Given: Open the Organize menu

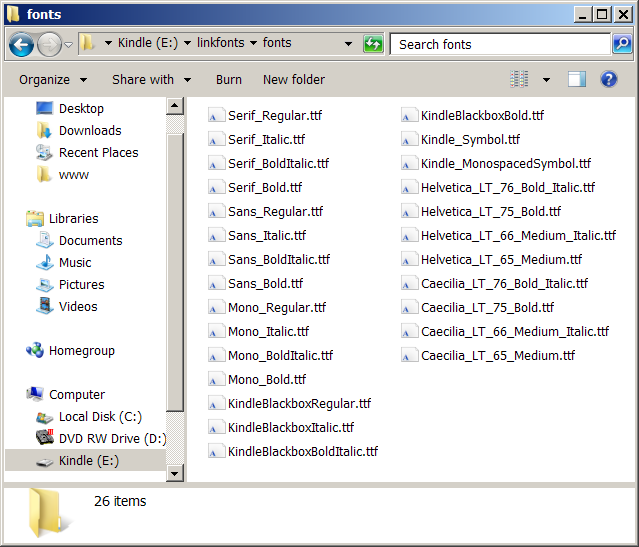Looking at the screenshot, I should [x=53, y=79].
